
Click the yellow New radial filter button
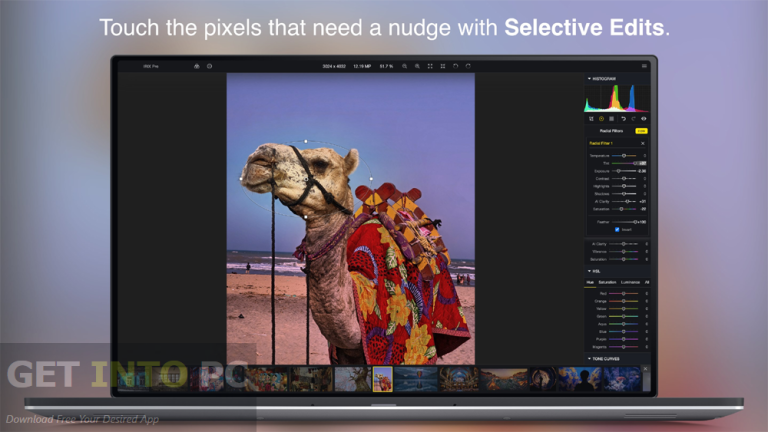[641, 130]
